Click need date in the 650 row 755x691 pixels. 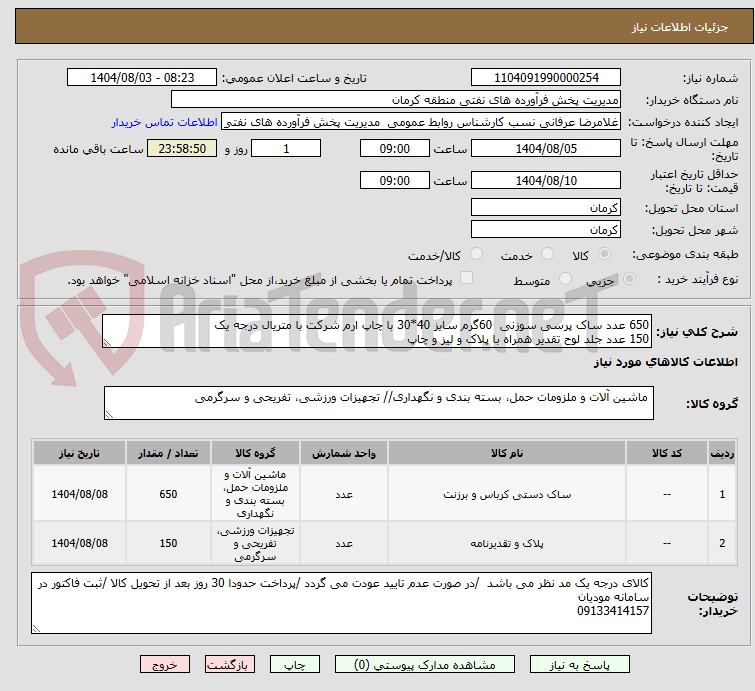click(79, 494)
